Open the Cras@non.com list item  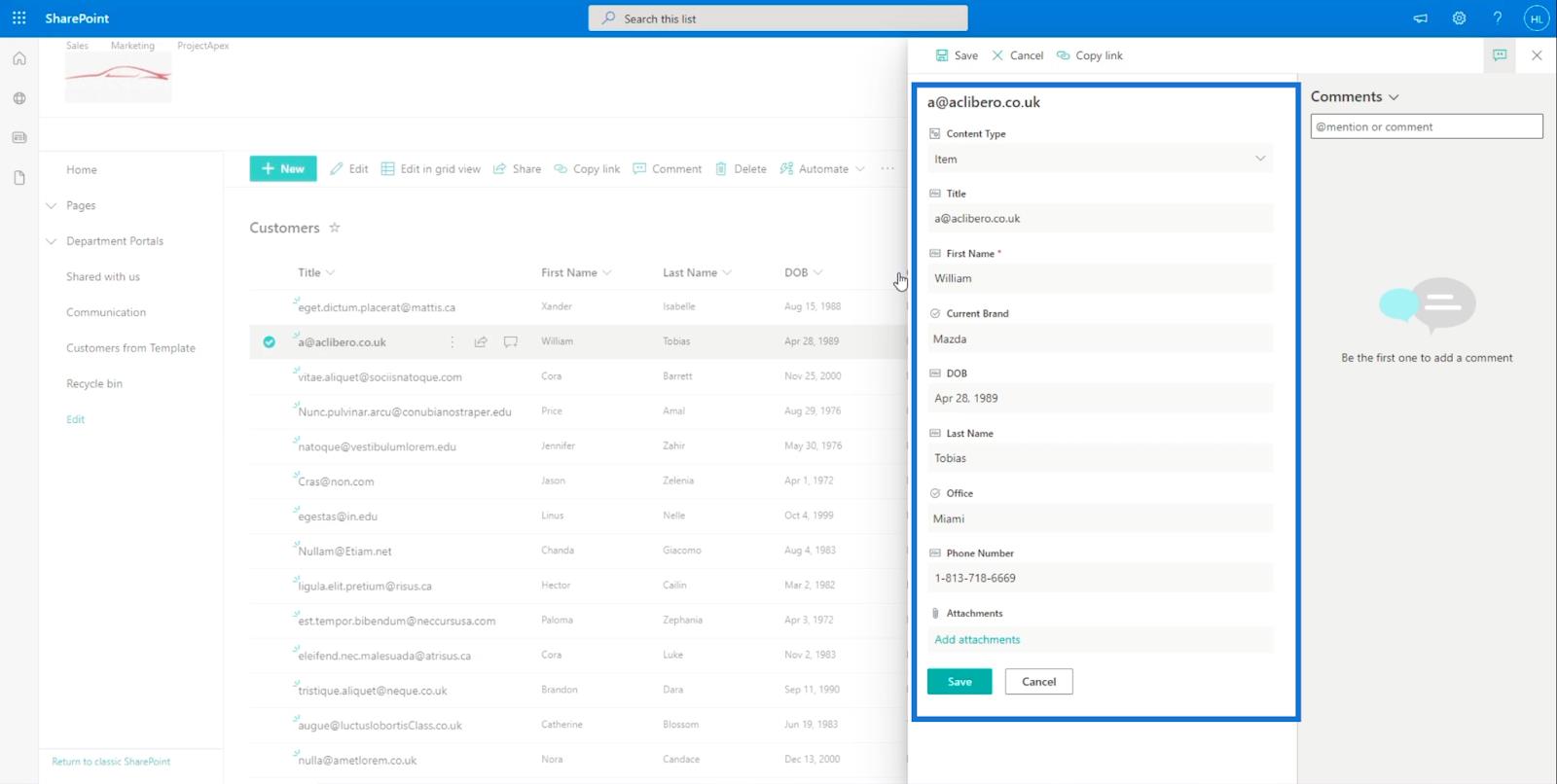click(x=336, y=481)
